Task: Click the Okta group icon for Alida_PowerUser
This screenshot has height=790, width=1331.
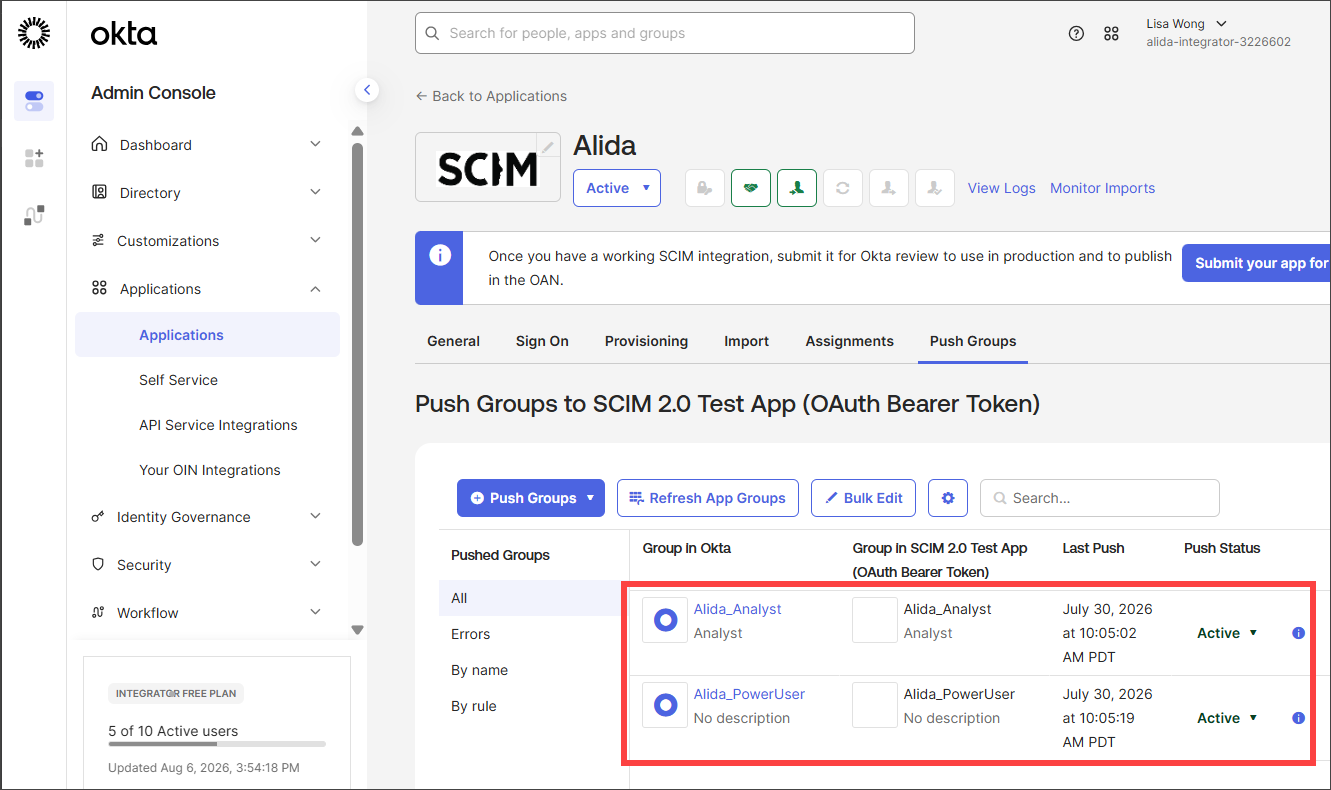Action: [x=665, y=705]
